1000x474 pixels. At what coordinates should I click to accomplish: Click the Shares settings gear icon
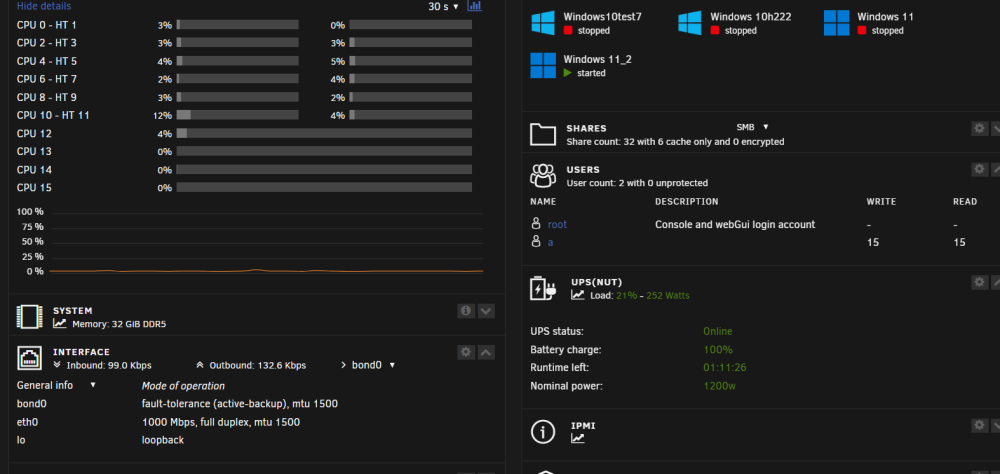980,128
